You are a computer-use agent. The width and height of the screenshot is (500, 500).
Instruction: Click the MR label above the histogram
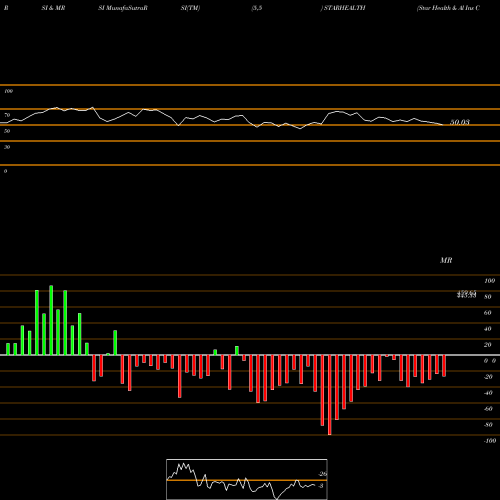pyautogui.click(x=446, y=260)
